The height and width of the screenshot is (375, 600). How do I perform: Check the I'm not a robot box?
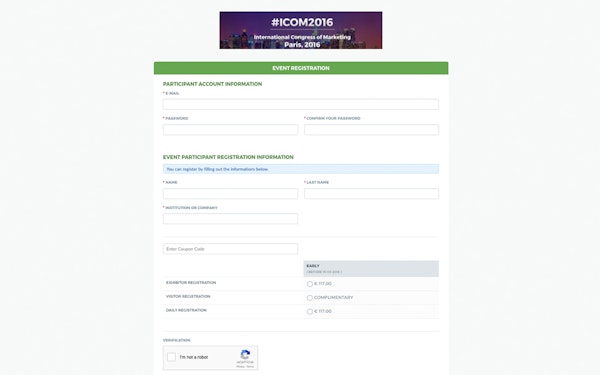171,357
